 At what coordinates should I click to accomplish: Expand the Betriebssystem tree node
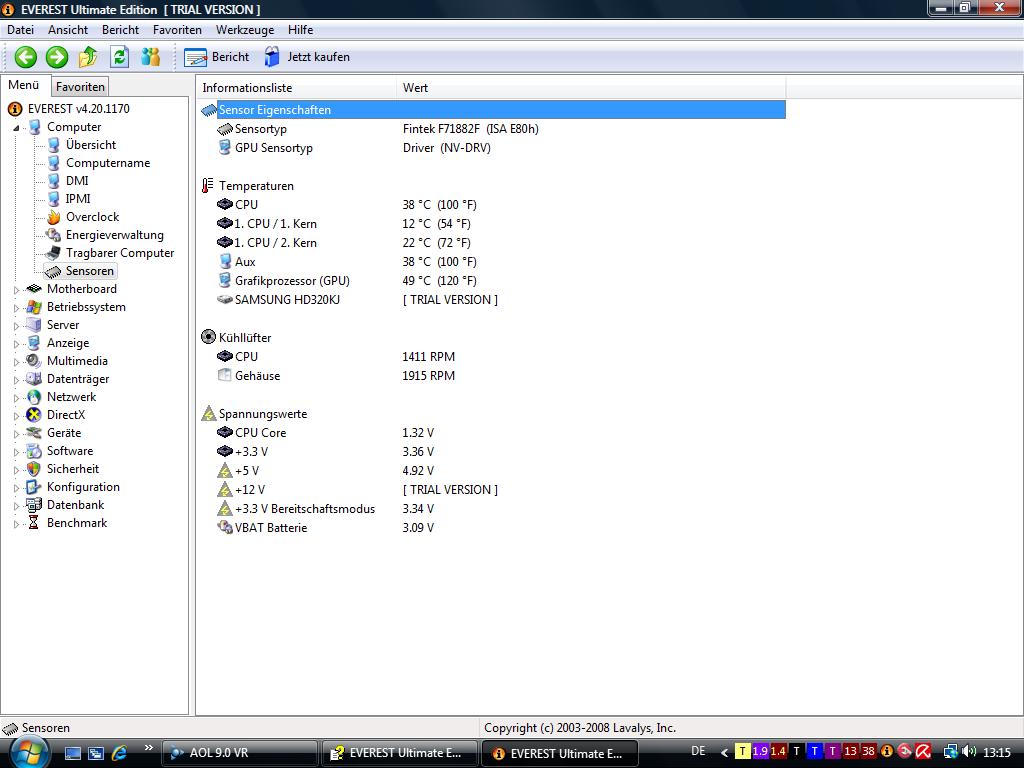click(x=17, y=308)
